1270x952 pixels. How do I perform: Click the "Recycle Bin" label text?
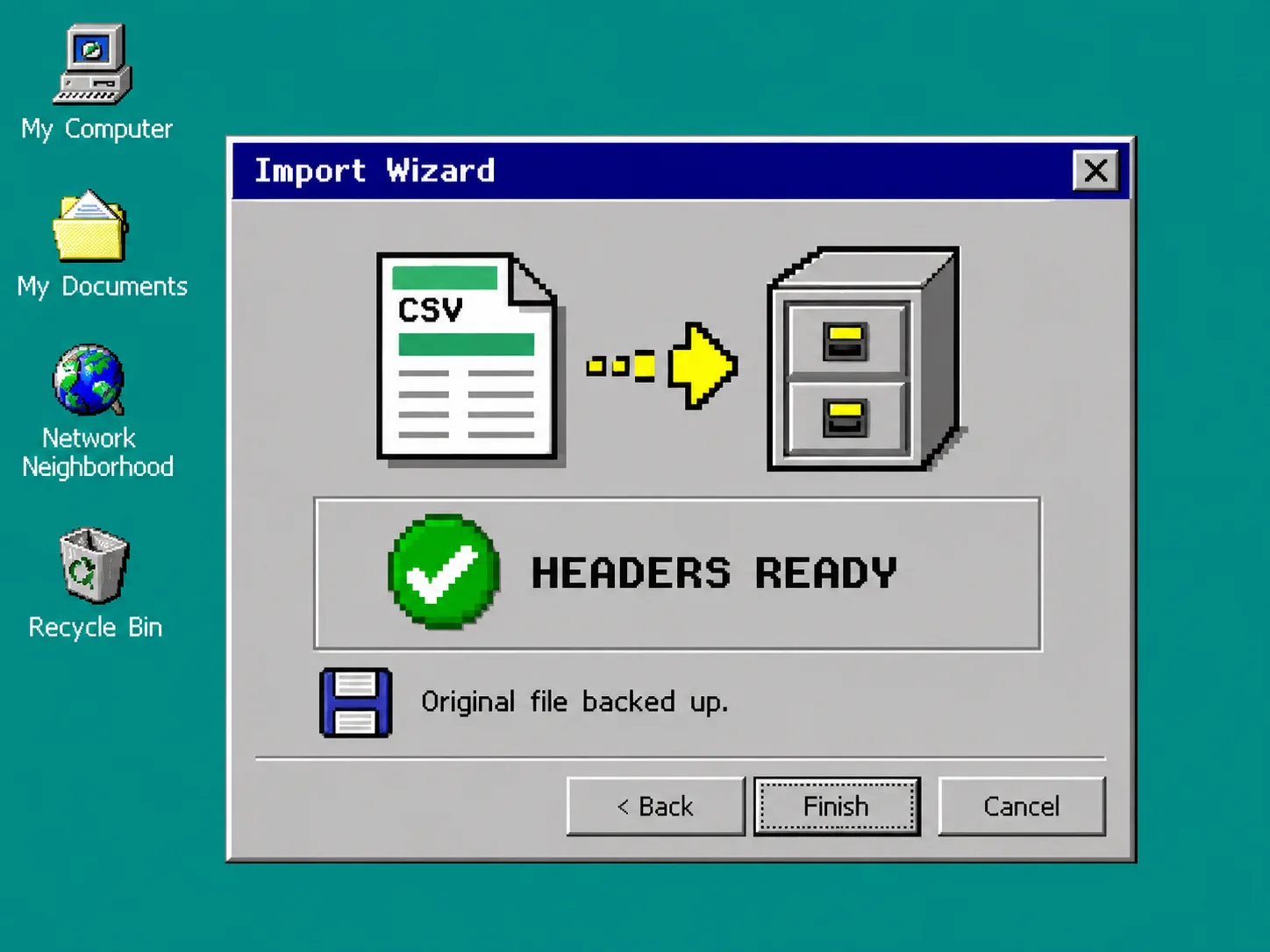click(95, 628)
